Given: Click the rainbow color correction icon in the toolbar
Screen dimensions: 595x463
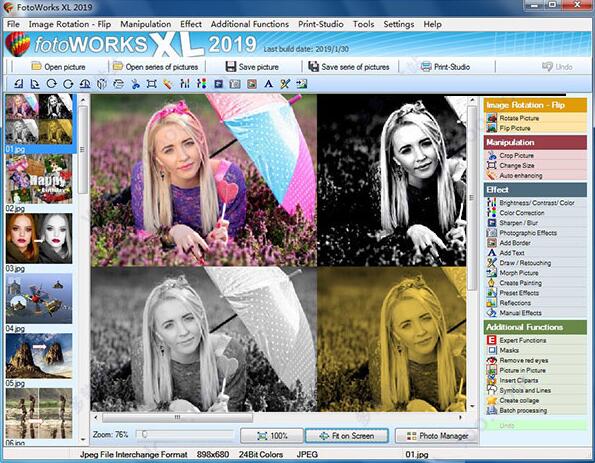Looking at the screenshot, I should tap(201, 83).
